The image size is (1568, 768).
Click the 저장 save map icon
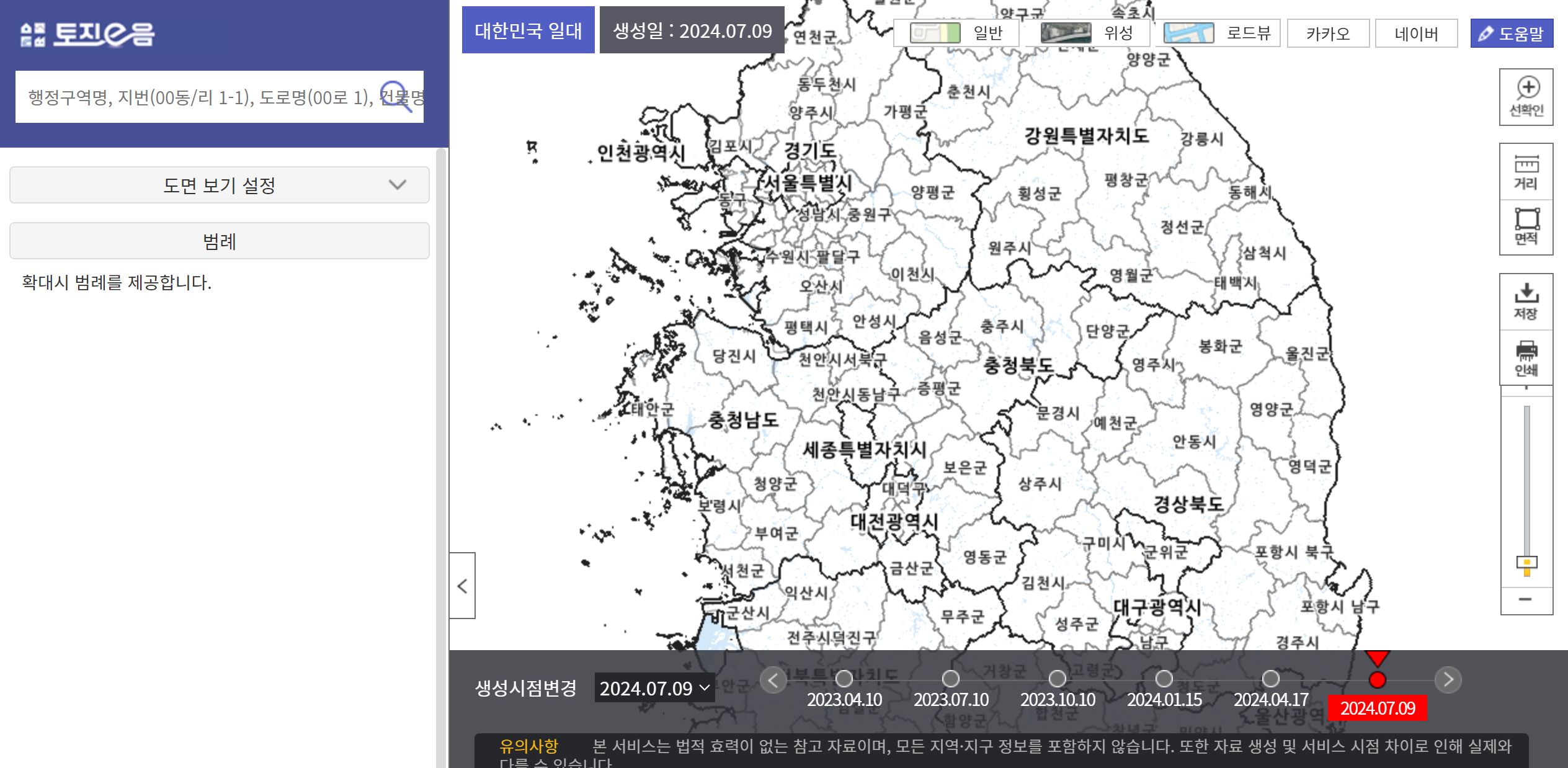(x=1526, y=301)
